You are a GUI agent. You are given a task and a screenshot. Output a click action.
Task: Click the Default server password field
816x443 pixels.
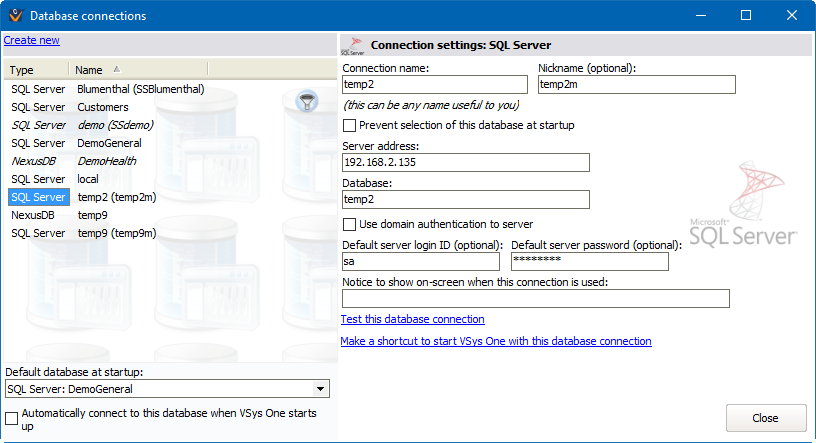click(x=589, y=261)
